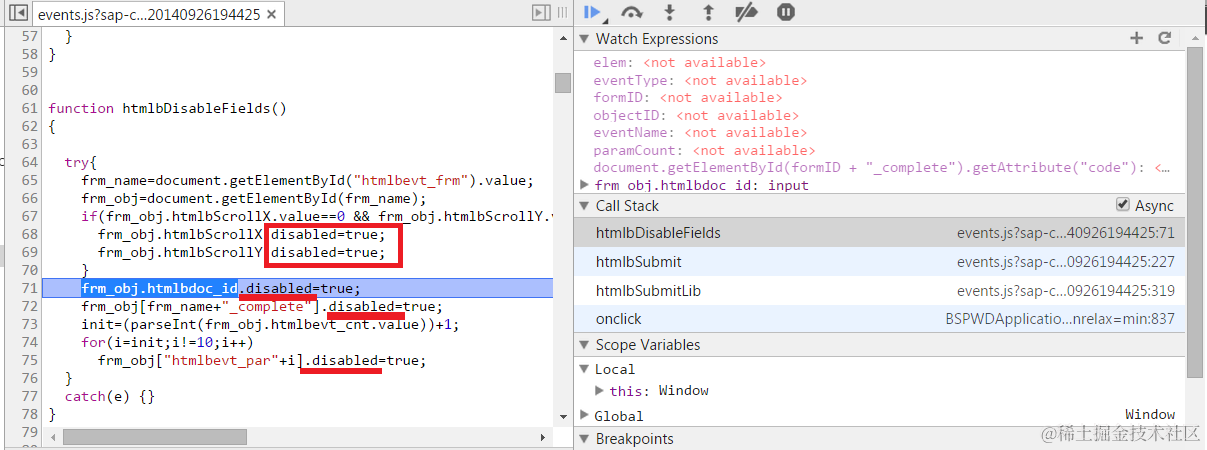
Task: Open BSPWDApplication source link at line 837
Action: 1060,319
